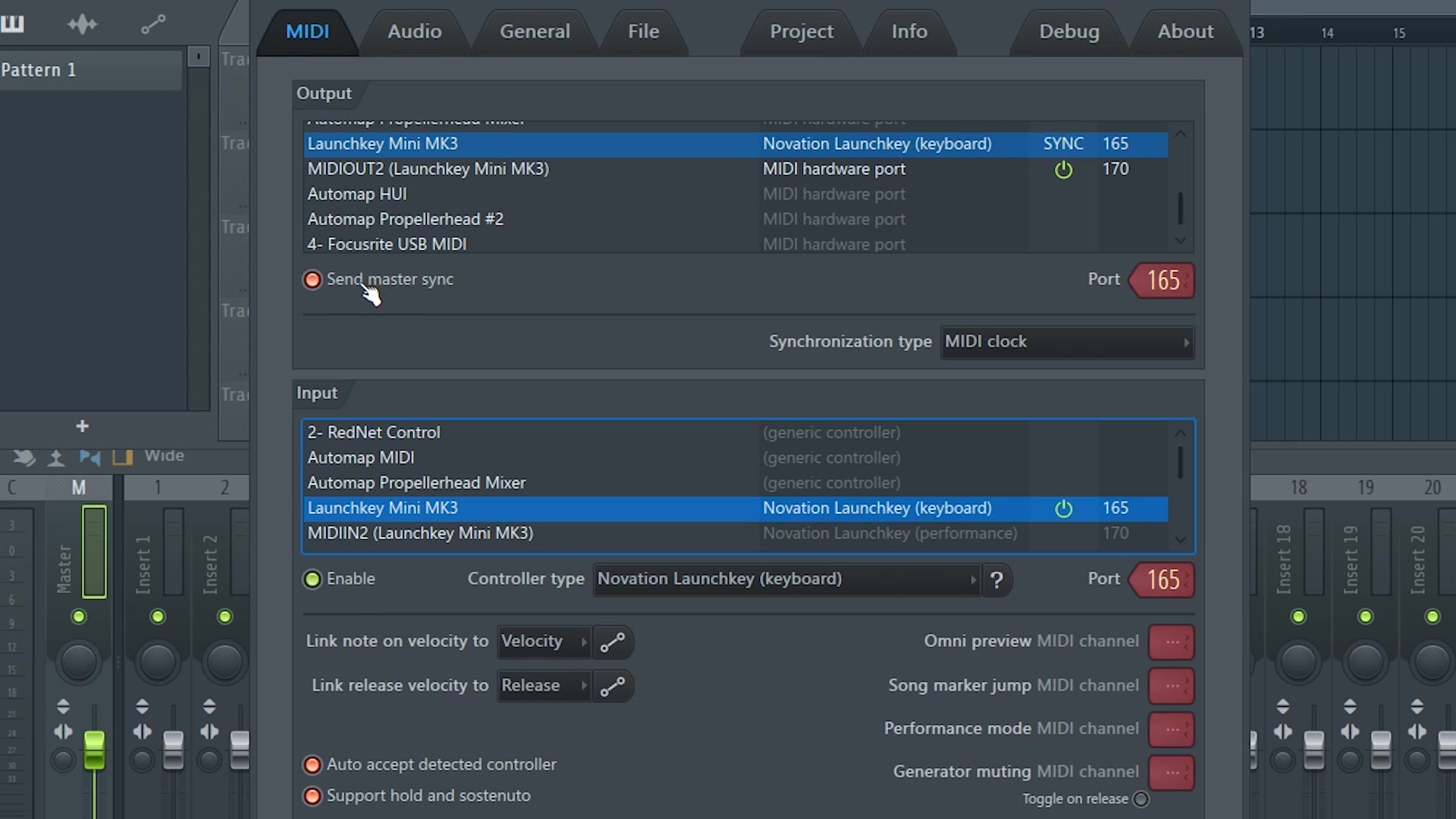
Task: Click blue flag icon in mixer toolbar
Action: pyautogui.click(x=89, y=457)
